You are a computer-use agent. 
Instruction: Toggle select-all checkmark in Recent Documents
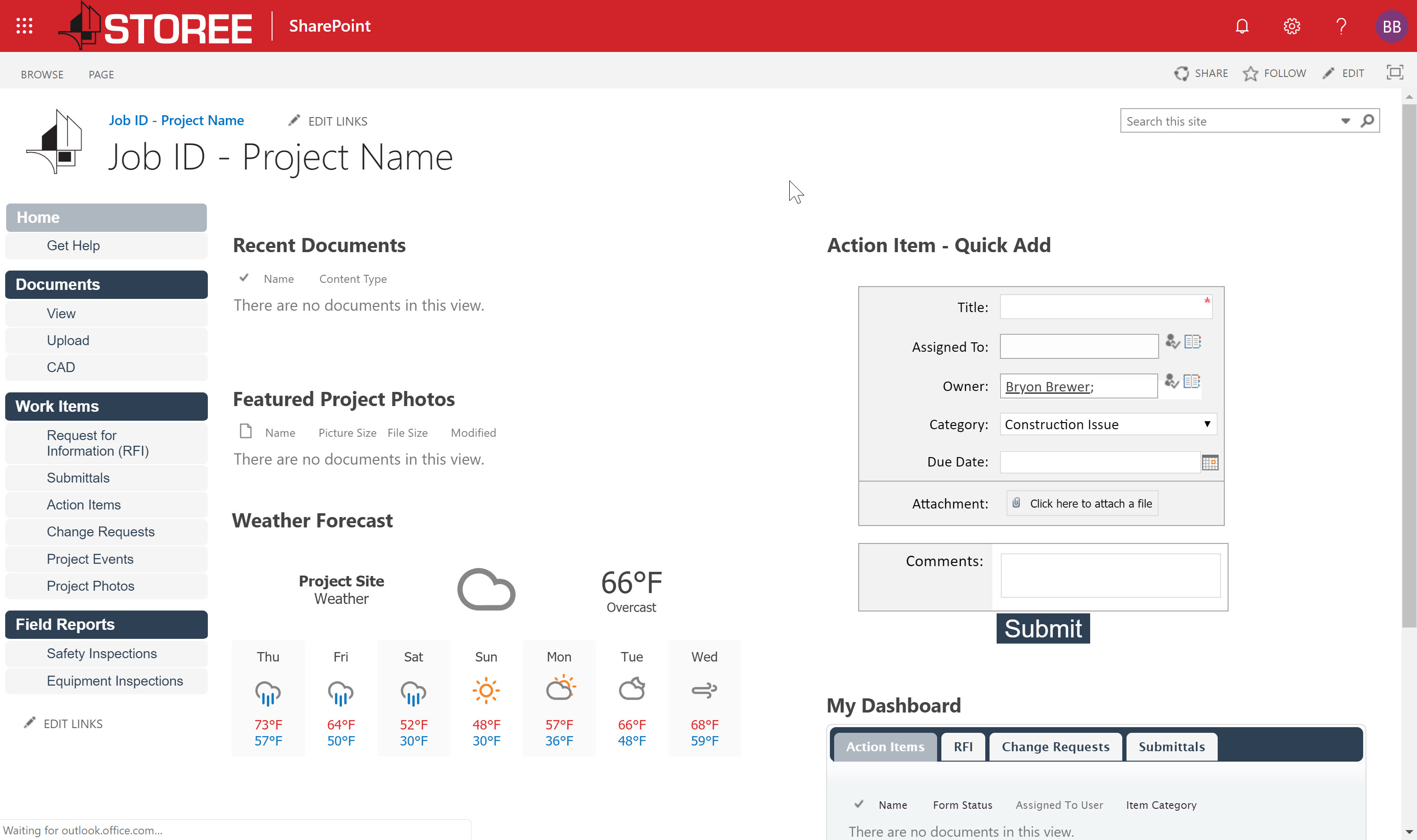[244, 278]
